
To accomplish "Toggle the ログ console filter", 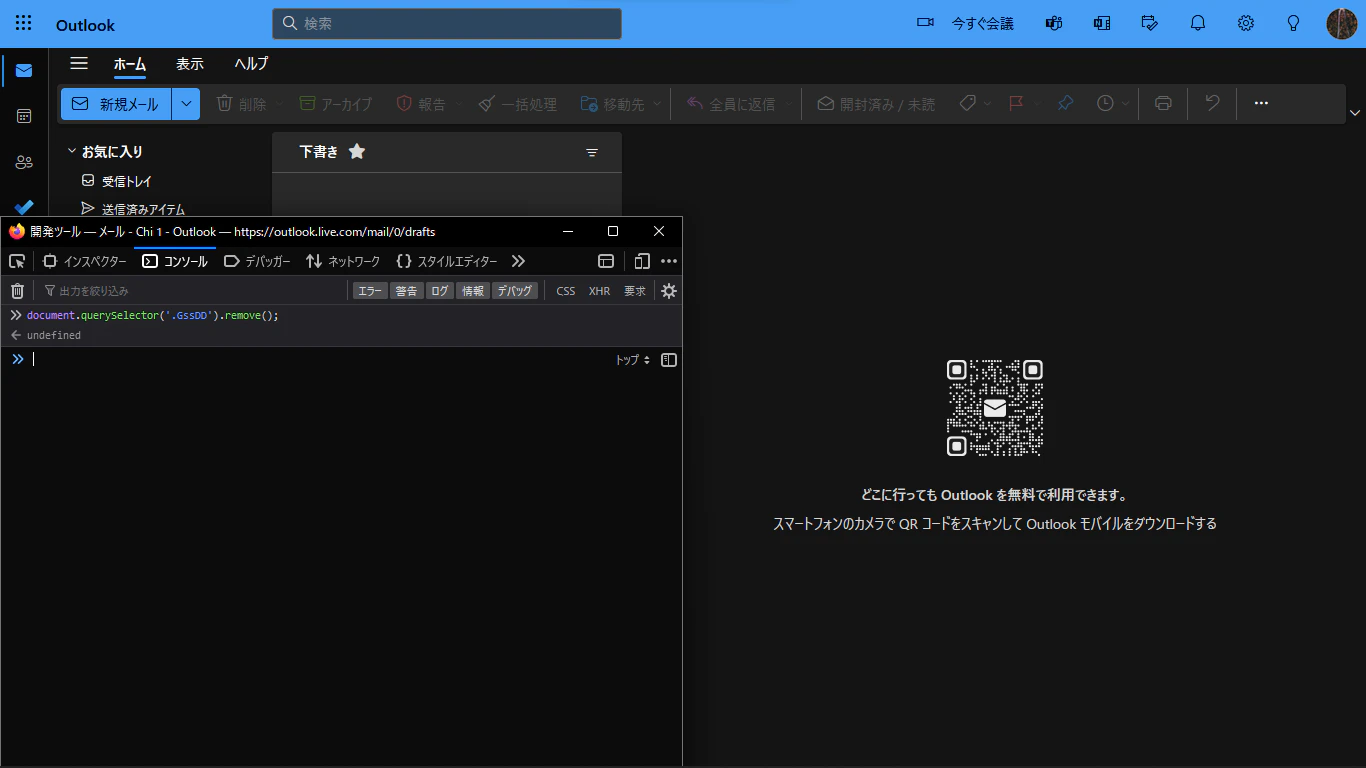I will coord(440,291).
